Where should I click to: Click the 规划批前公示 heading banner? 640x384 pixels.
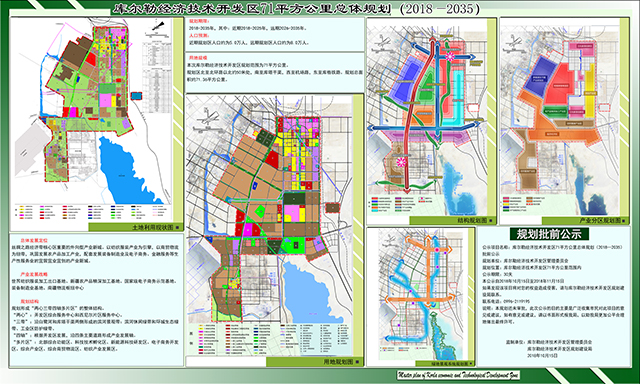[x=549, y=234]
